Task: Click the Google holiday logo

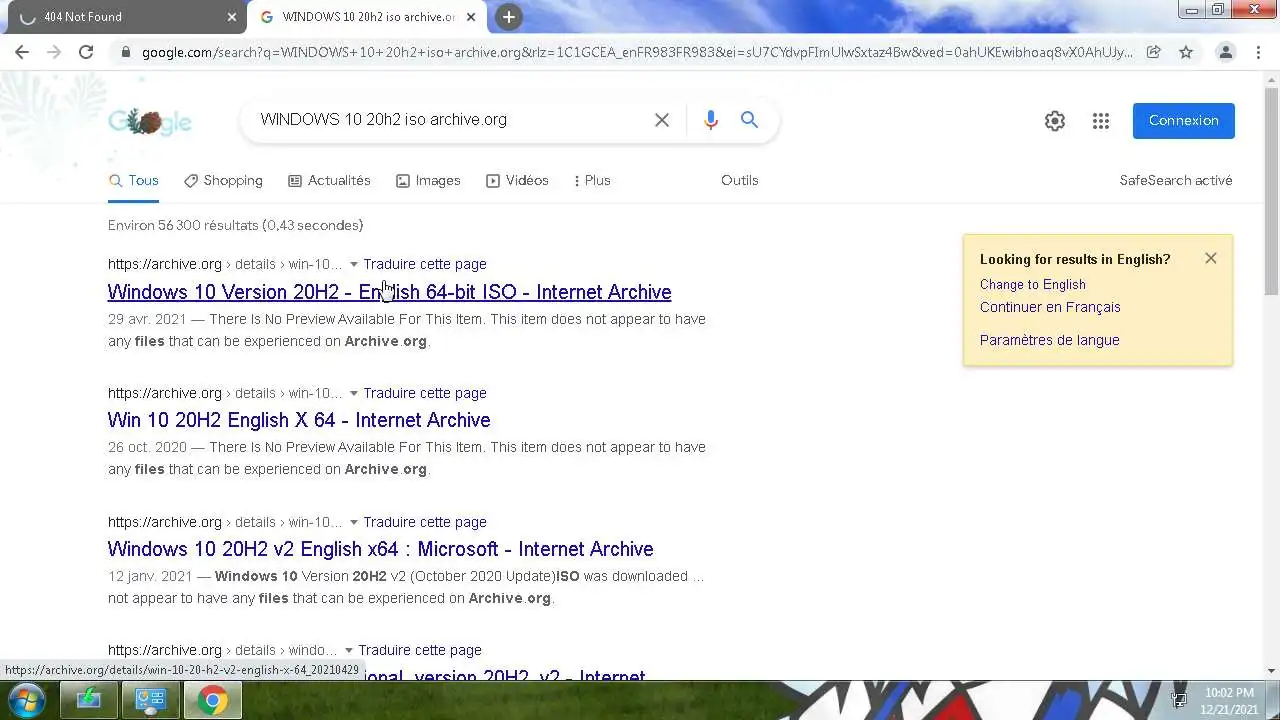Action: click(150, 121)
